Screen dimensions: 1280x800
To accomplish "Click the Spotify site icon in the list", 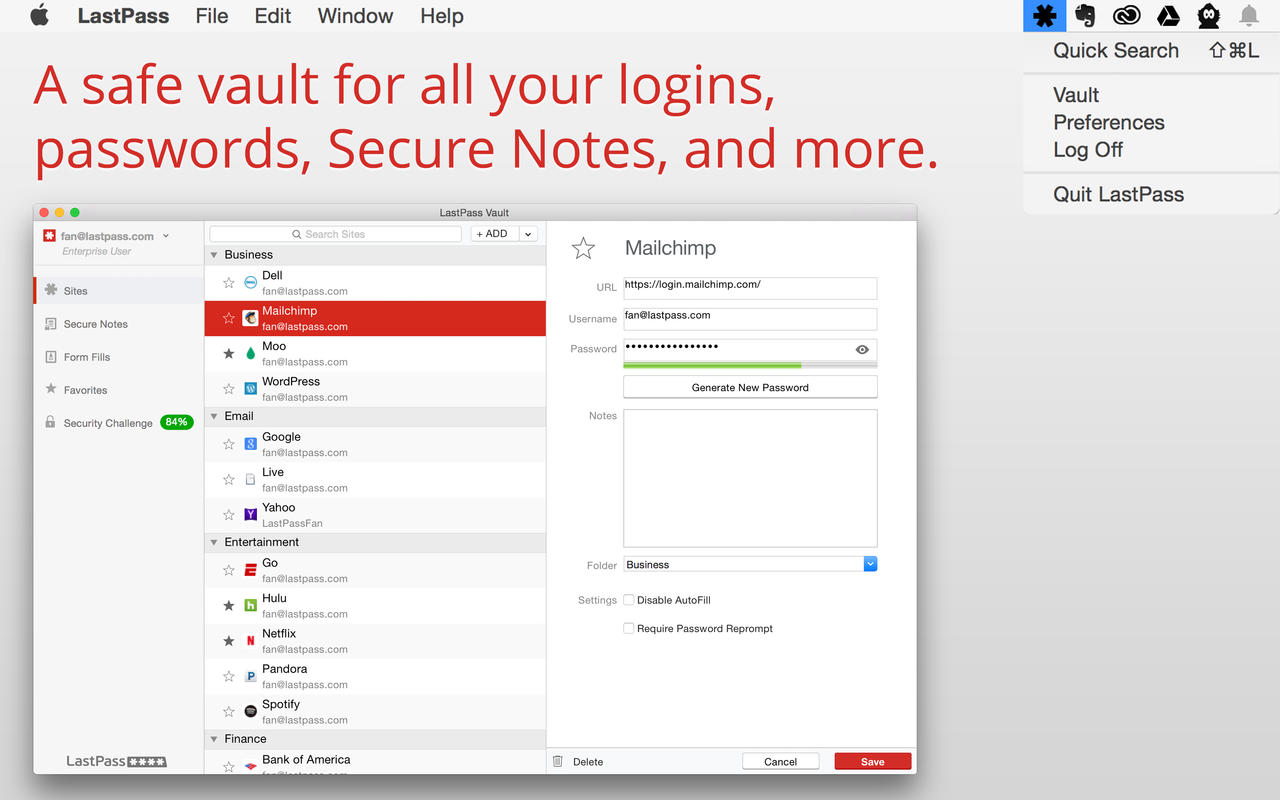I will 250,711.
